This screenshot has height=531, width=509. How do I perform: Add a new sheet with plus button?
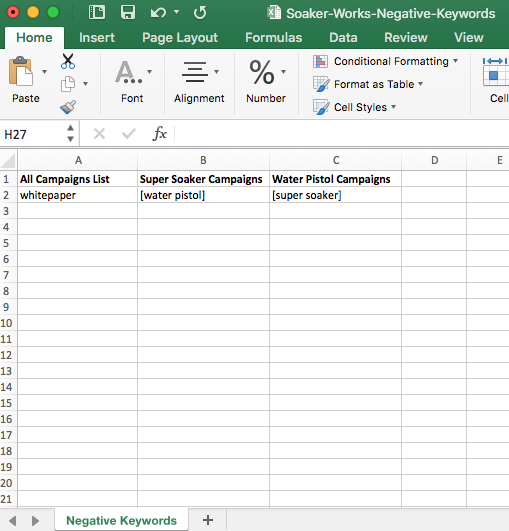point(208,520)
